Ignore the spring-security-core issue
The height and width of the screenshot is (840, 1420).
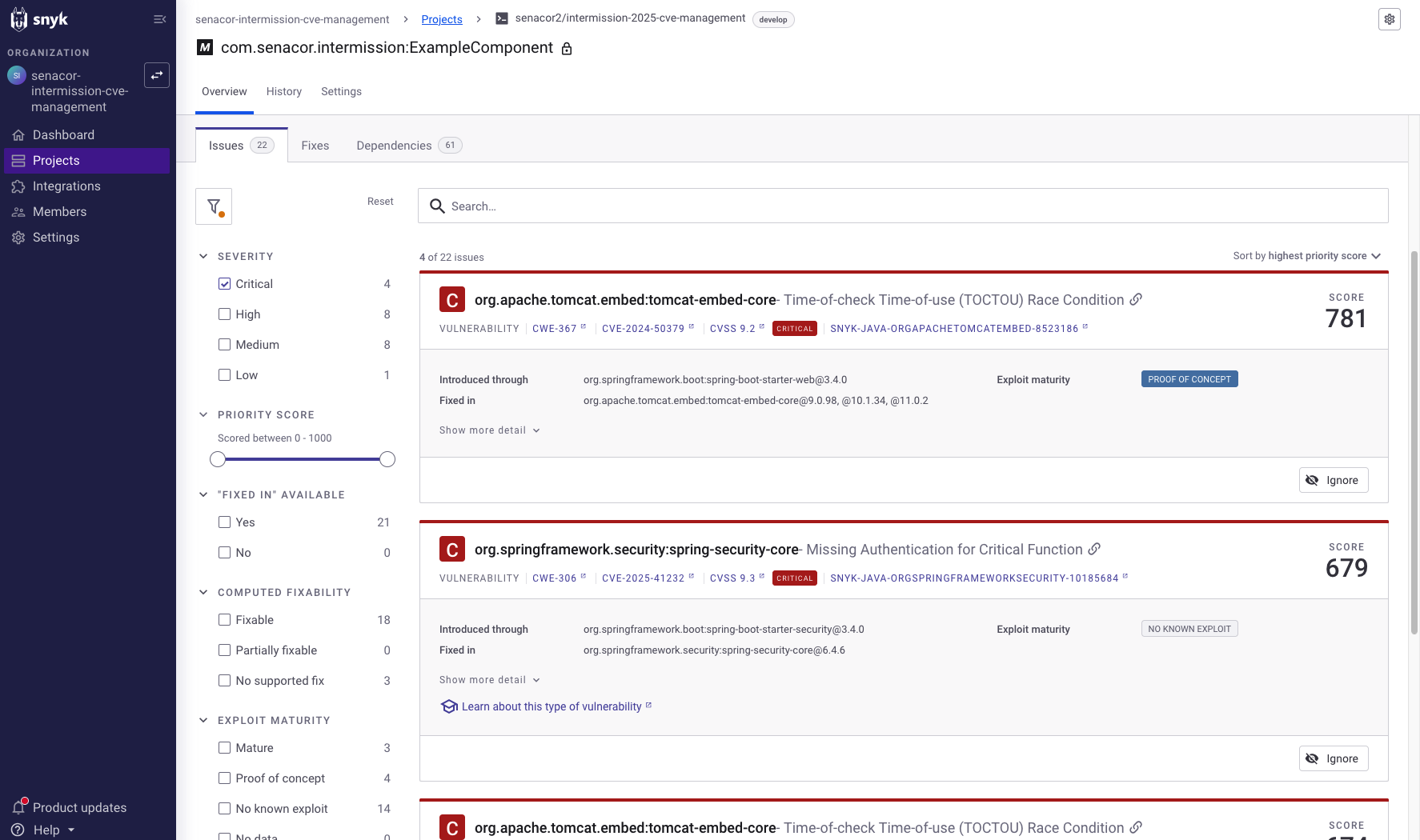(x=1334, y=758)
